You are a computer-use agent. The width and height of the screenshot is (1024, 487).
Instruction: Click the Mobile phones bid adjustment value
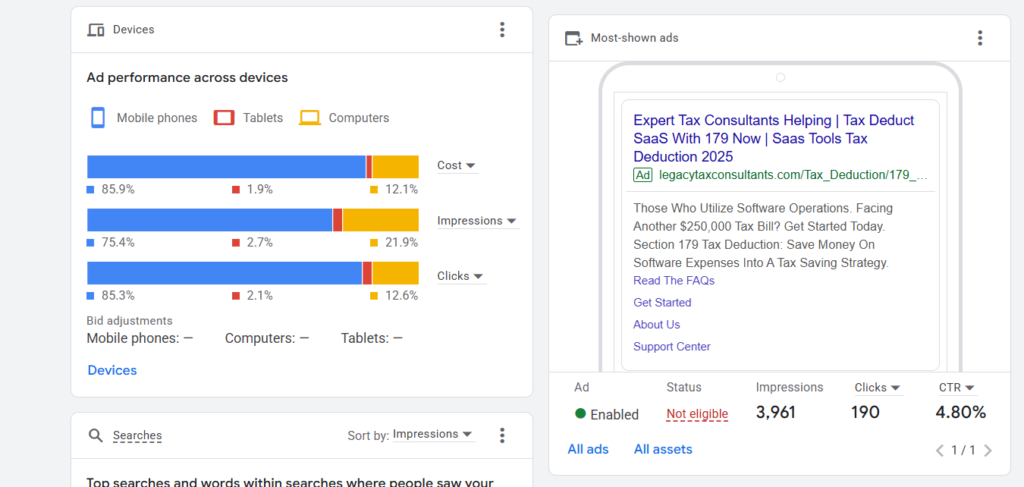pos(188,339)
